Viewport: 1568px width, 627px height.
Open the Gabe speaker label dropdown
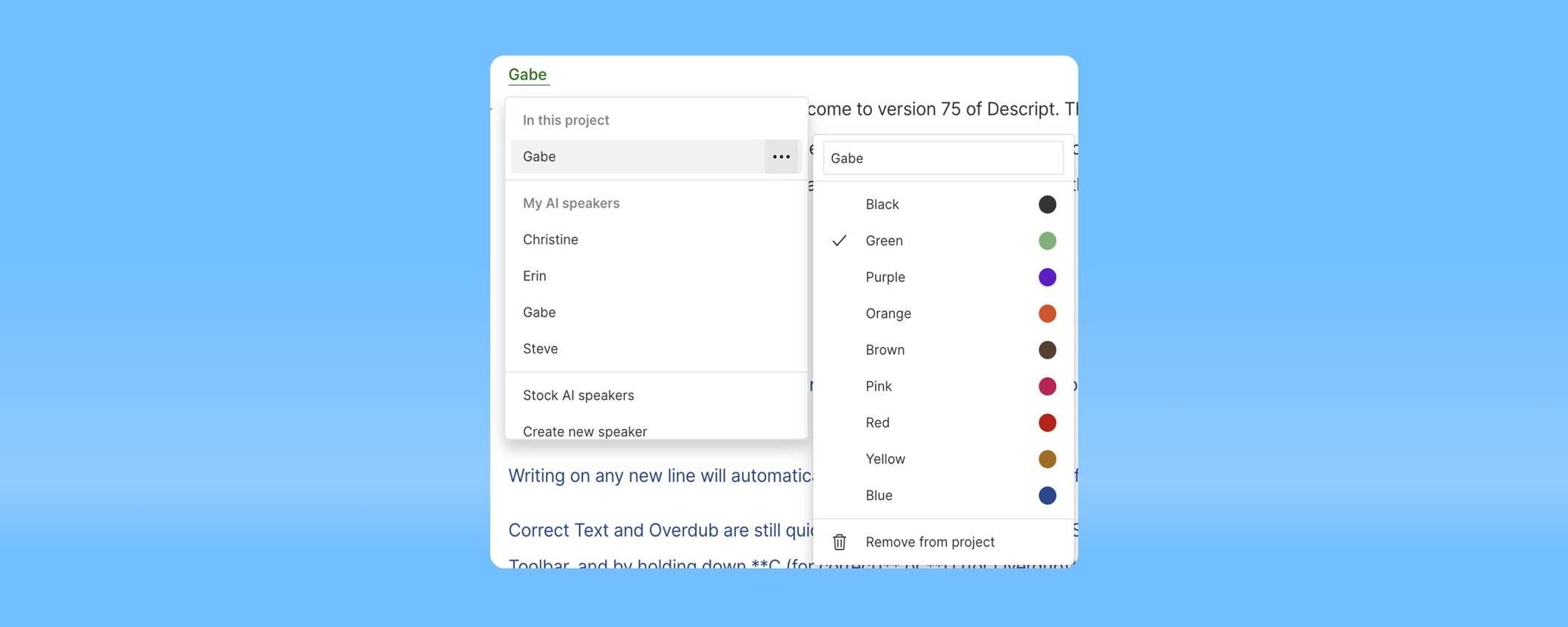[x=527, y=75]
